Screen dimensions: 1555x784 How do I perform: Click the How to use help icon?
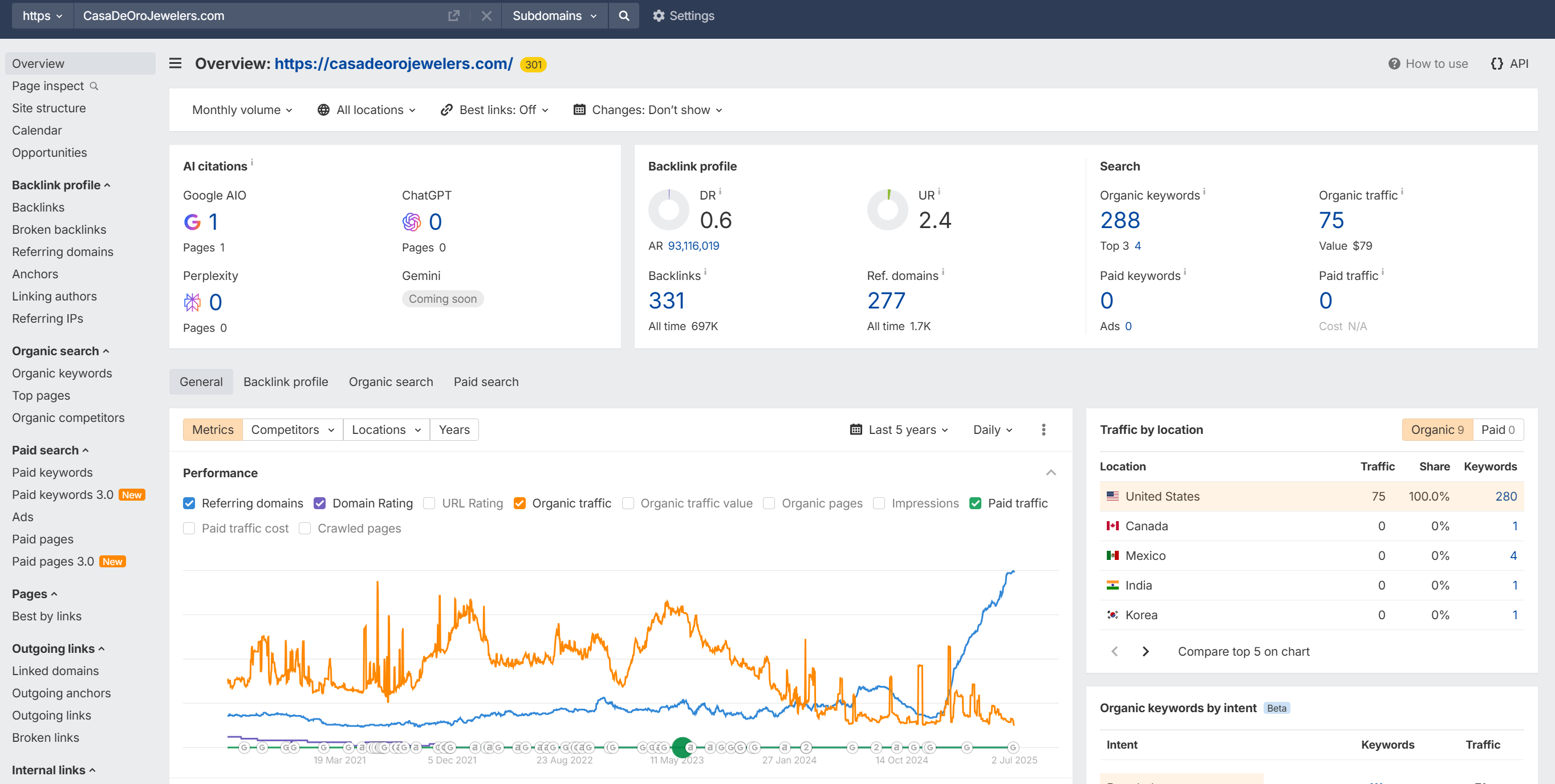(x=1394, y=64)
